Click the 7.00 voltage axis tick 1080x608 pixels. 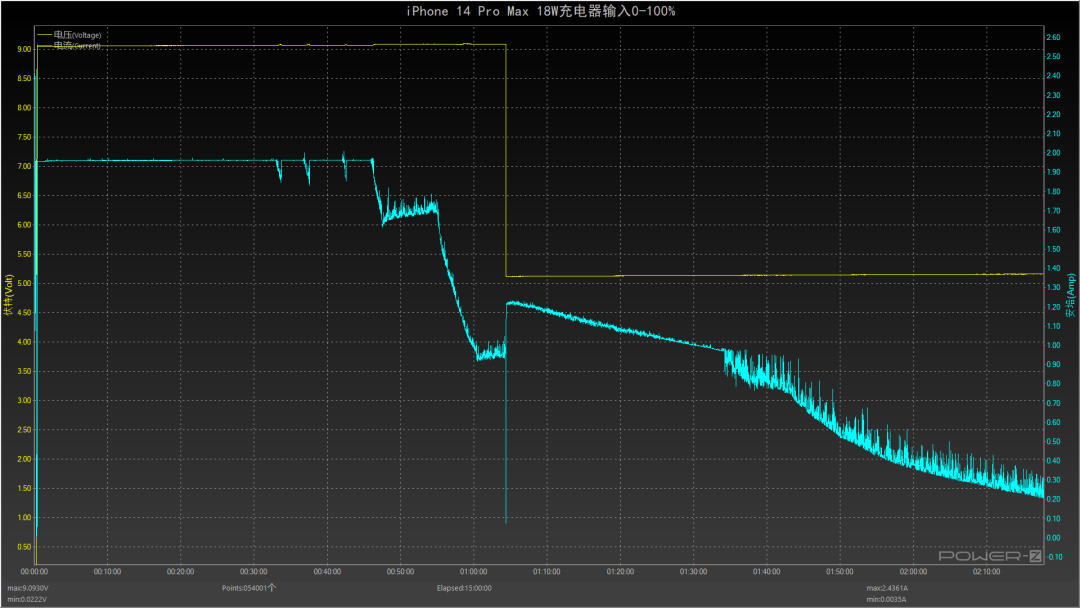pyautogui.click(x=24, y=167)
